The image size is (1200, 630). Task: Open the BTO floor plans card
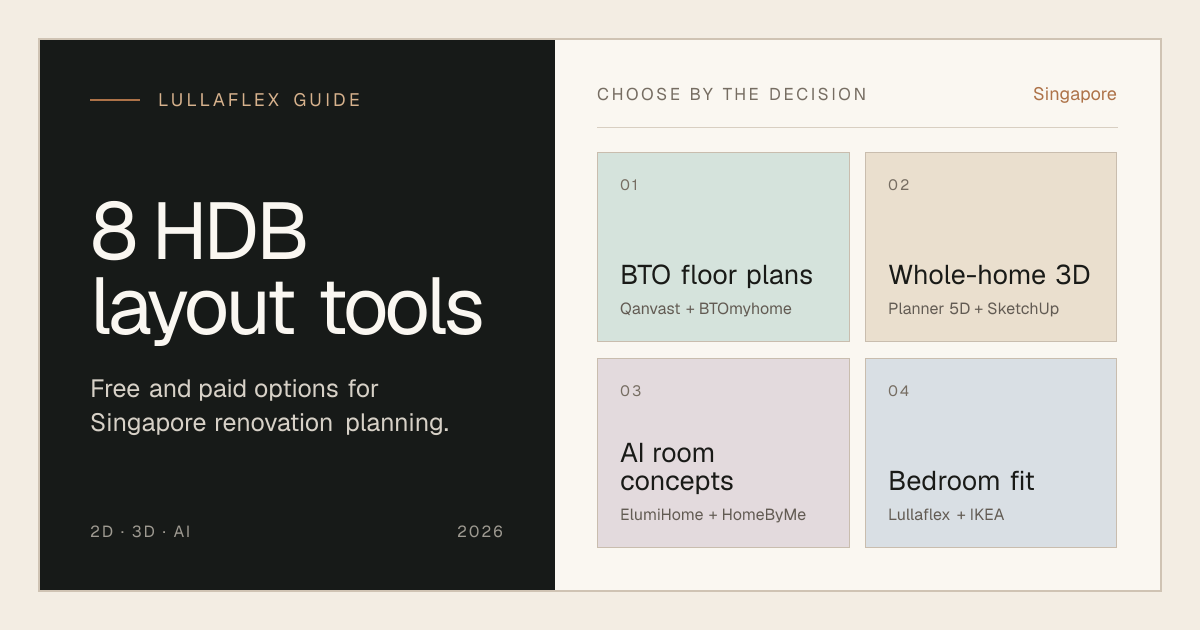pyautogui.click(x=723, y=247)
